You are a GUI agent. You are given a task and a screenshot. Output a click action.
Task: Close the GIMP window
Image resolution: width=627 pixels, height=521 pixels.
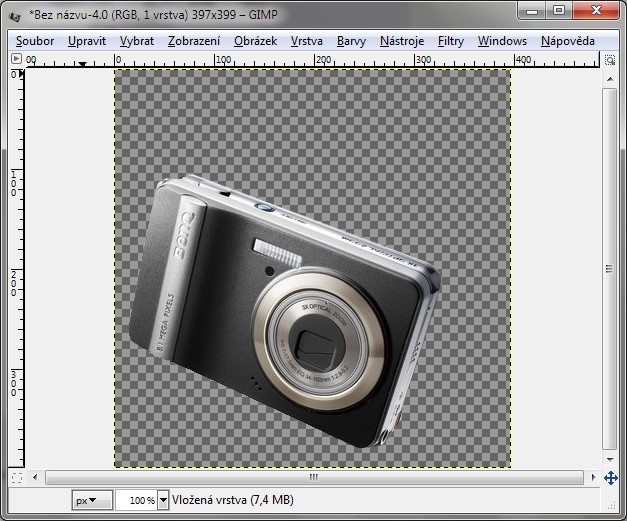pos(596,11)
